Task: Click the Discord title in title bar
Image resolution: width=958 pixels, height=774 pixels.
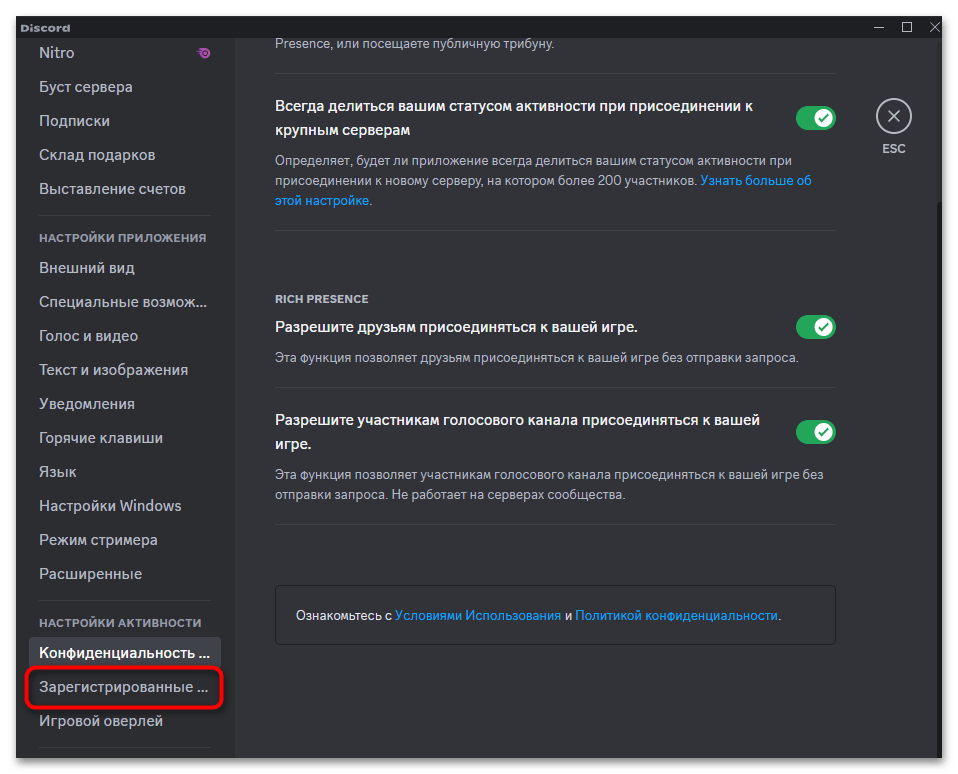Action: (x=45, y=28)
